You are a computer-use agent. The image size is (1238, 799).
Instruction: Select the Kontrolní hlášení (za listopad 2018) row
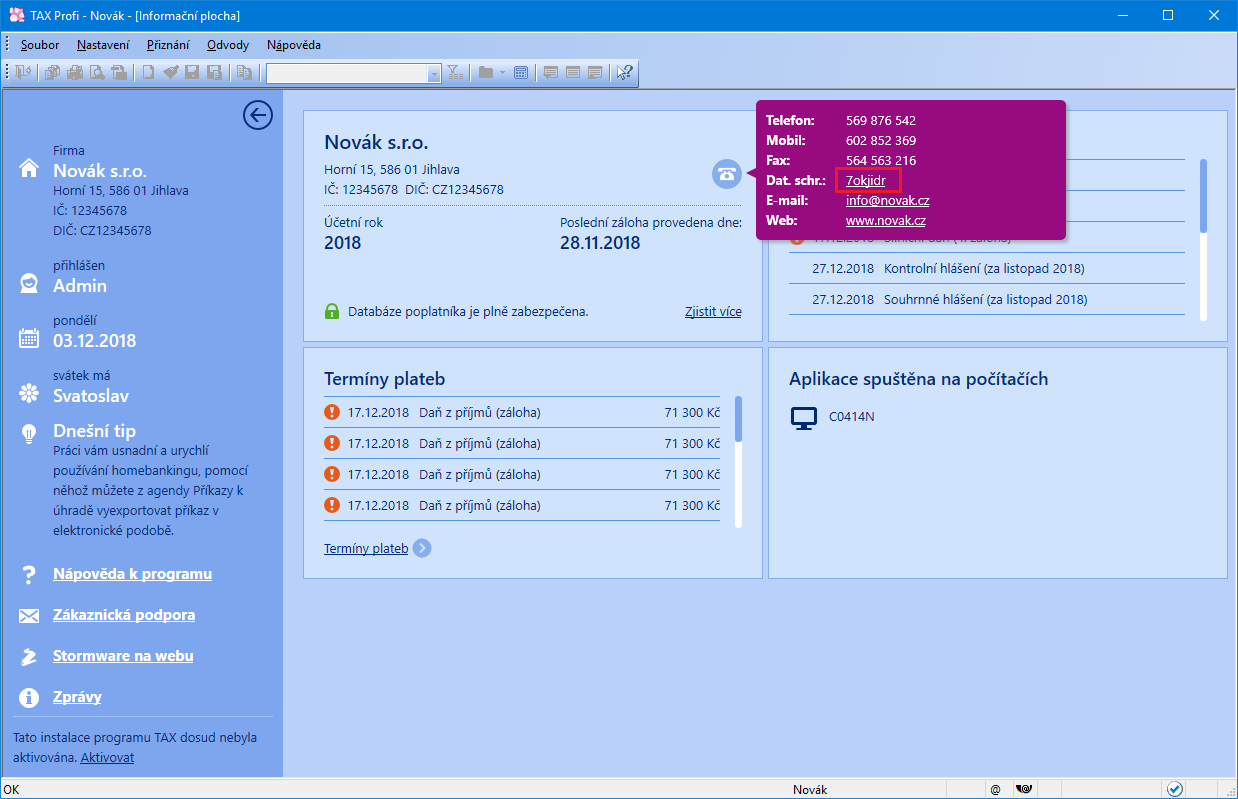coord(987,269)
